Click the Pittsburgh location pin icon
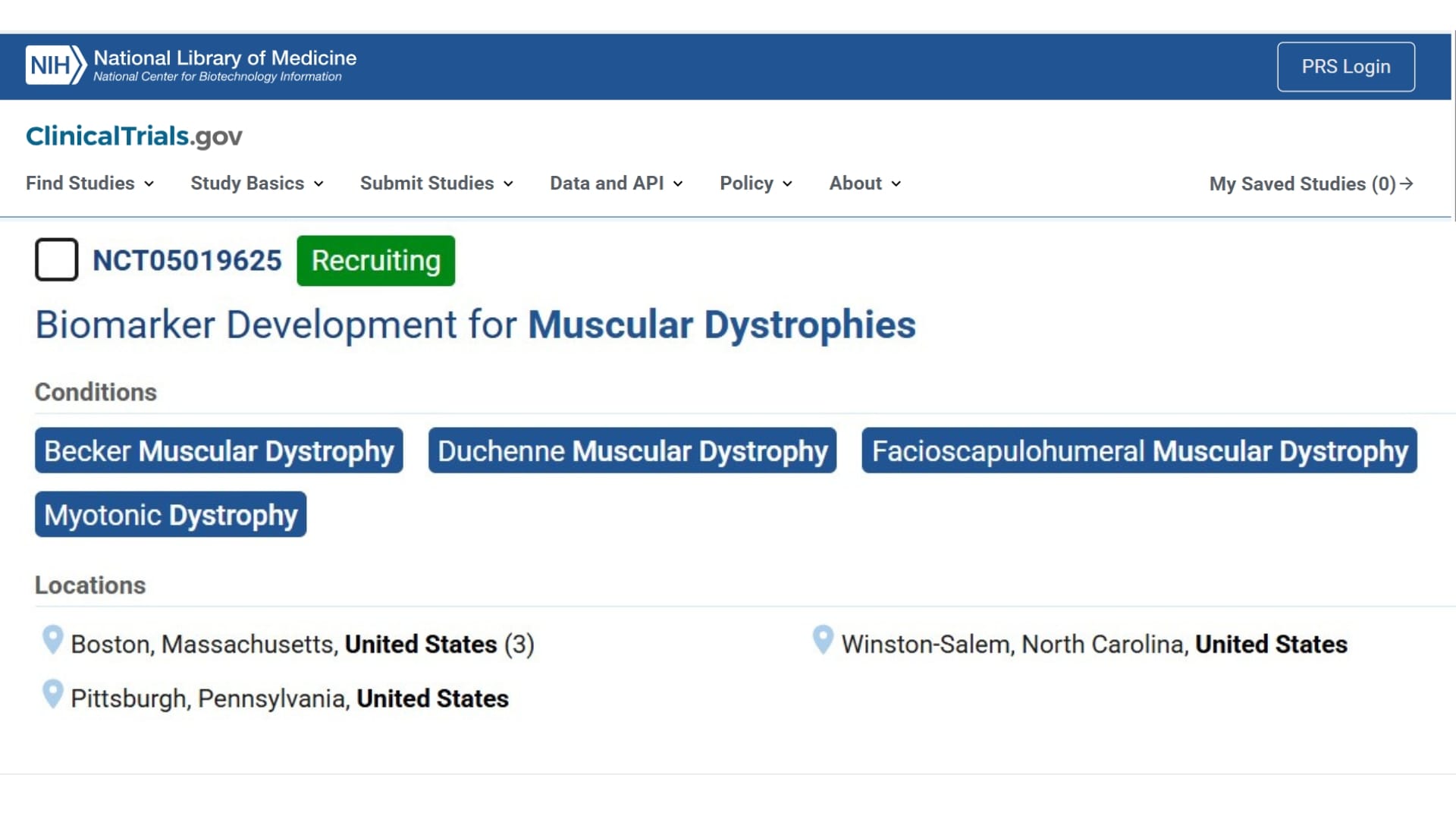 point(52,694)
